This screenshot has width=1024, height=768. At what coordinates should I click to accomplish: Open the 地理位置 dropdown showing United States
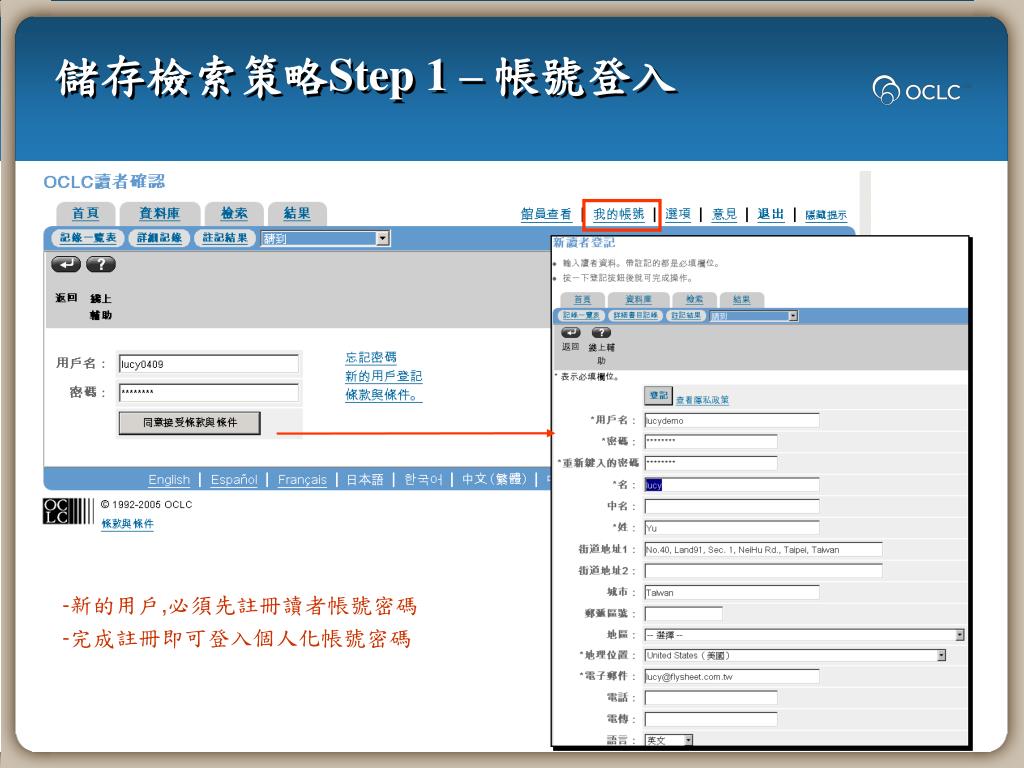[795, 655]
